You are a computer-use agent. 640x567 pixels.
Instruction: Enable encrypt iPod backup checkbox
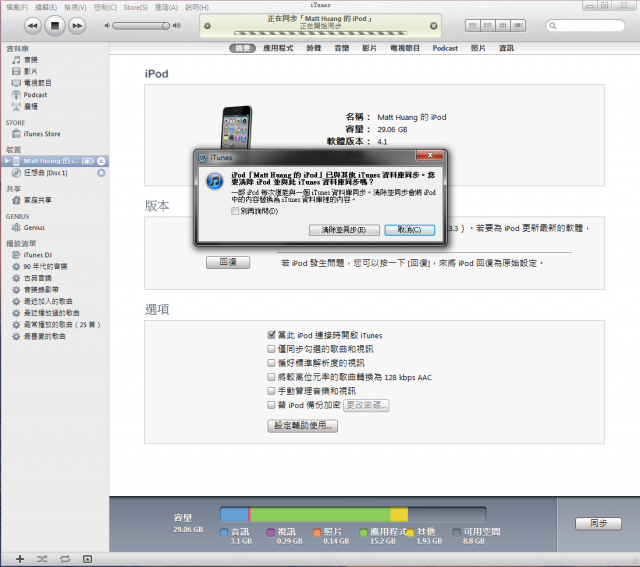271,405
